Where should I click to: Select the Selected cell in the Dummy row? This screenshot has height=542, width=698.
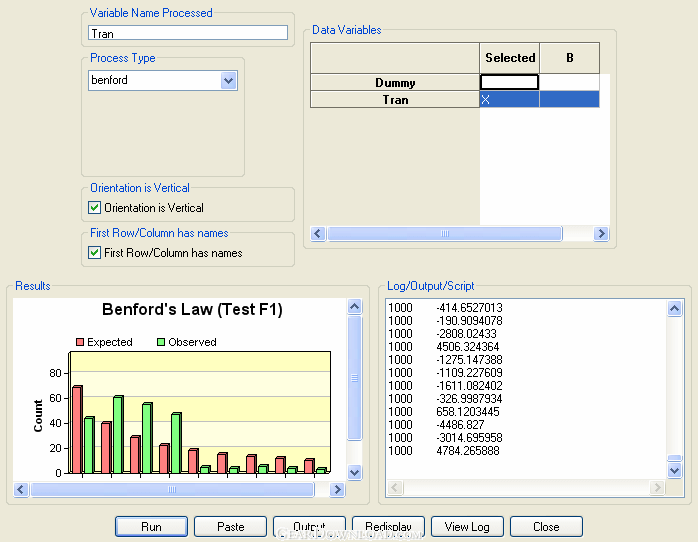pyautogui.click(x=509, y=82)
